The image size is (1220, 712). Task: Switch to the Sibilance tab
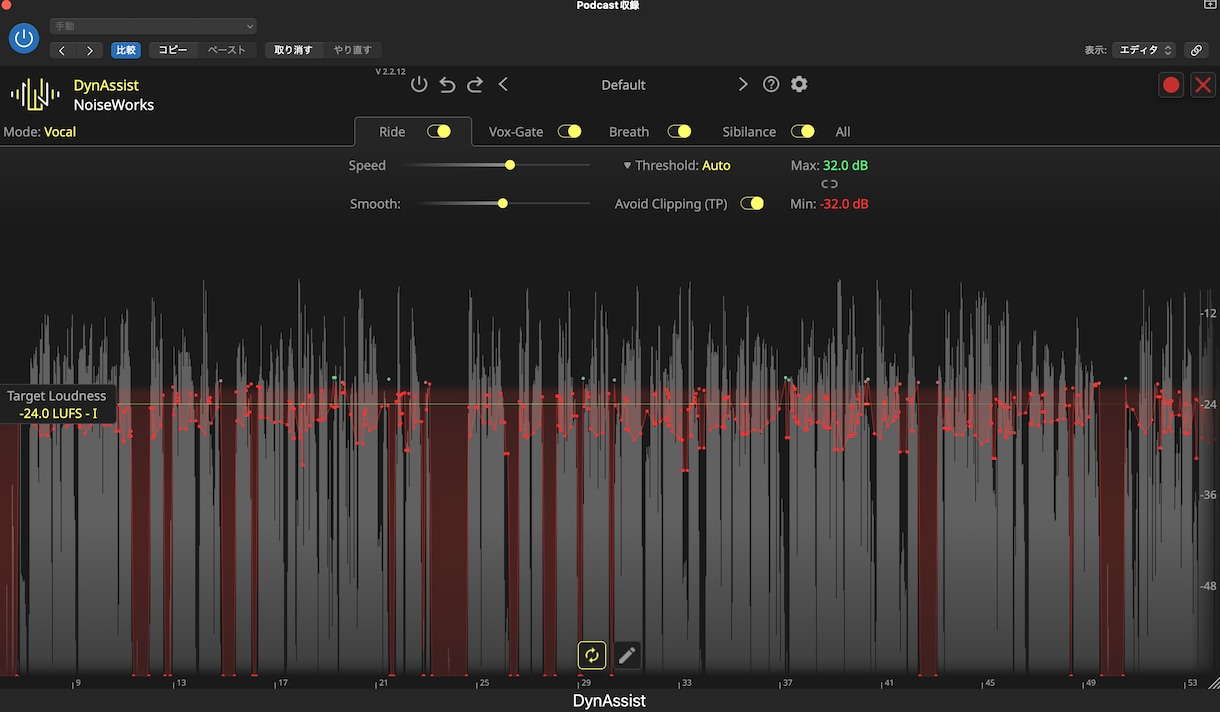[749, 132]
